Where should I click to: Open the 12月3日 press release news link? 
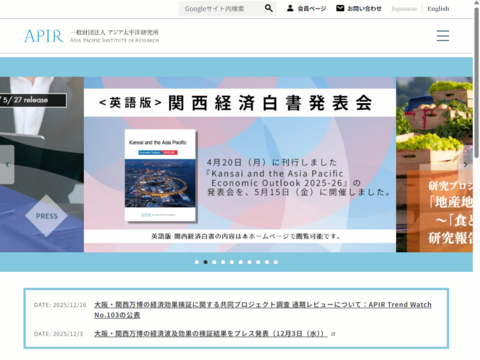(x=211, y=333)
